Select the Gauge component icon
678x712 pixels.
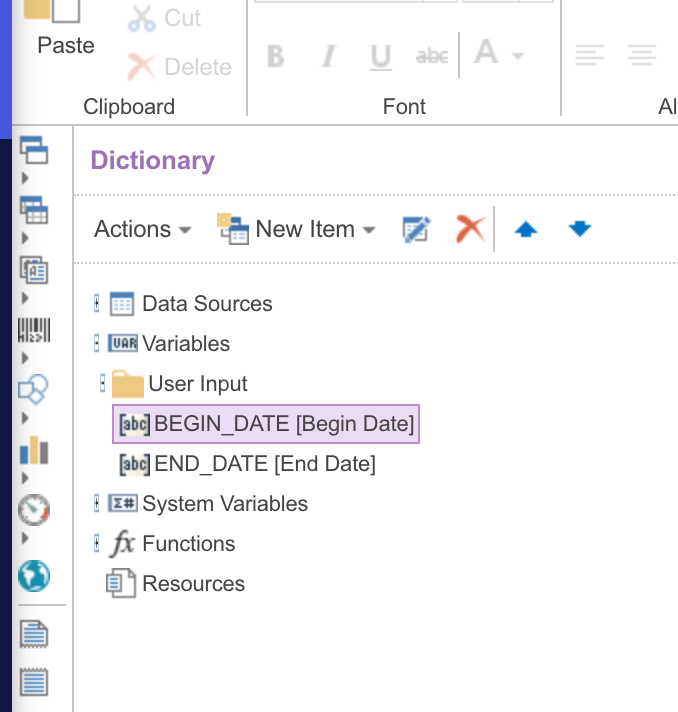(34, 511)
